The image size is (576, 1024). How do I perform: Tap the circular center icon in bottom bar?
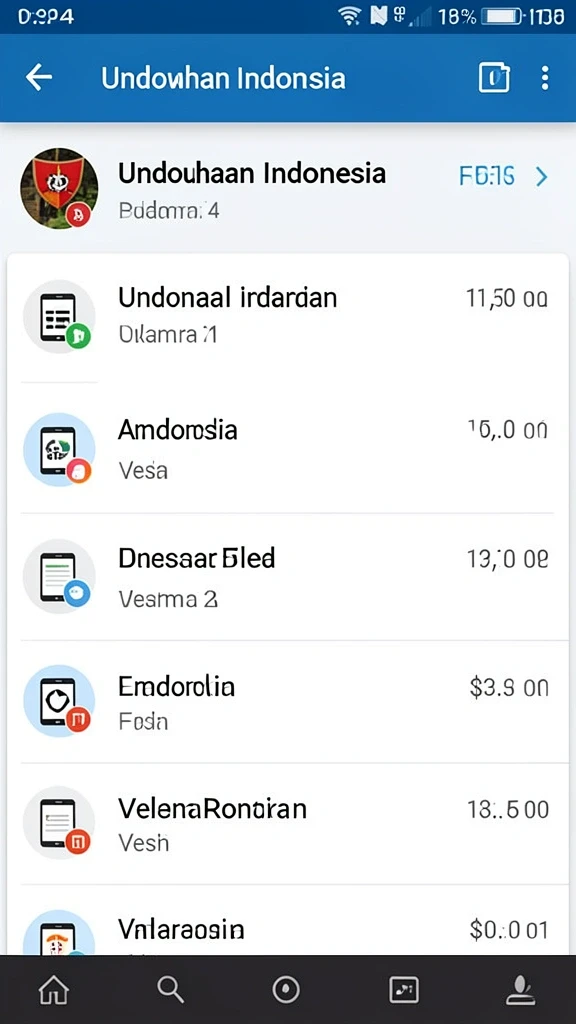(x=285, y=990)
